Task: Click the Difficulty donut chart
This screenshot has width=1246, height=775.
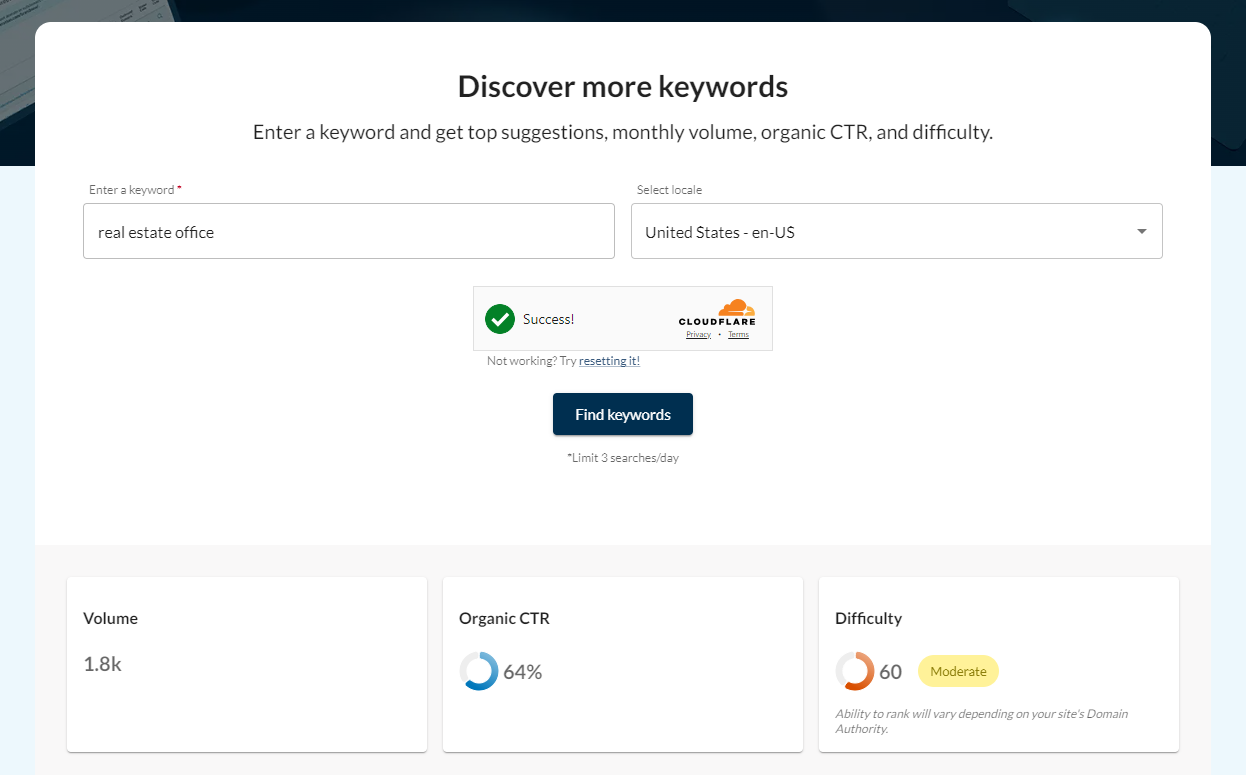Action: click(x=855, y=671)
